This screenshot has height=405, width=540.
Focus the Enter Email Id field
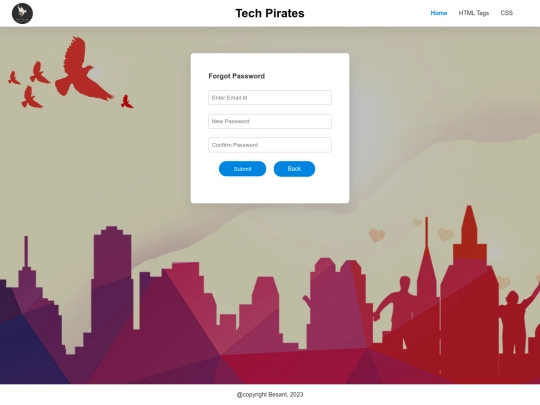pyautogui.click(x=270, y=97)
